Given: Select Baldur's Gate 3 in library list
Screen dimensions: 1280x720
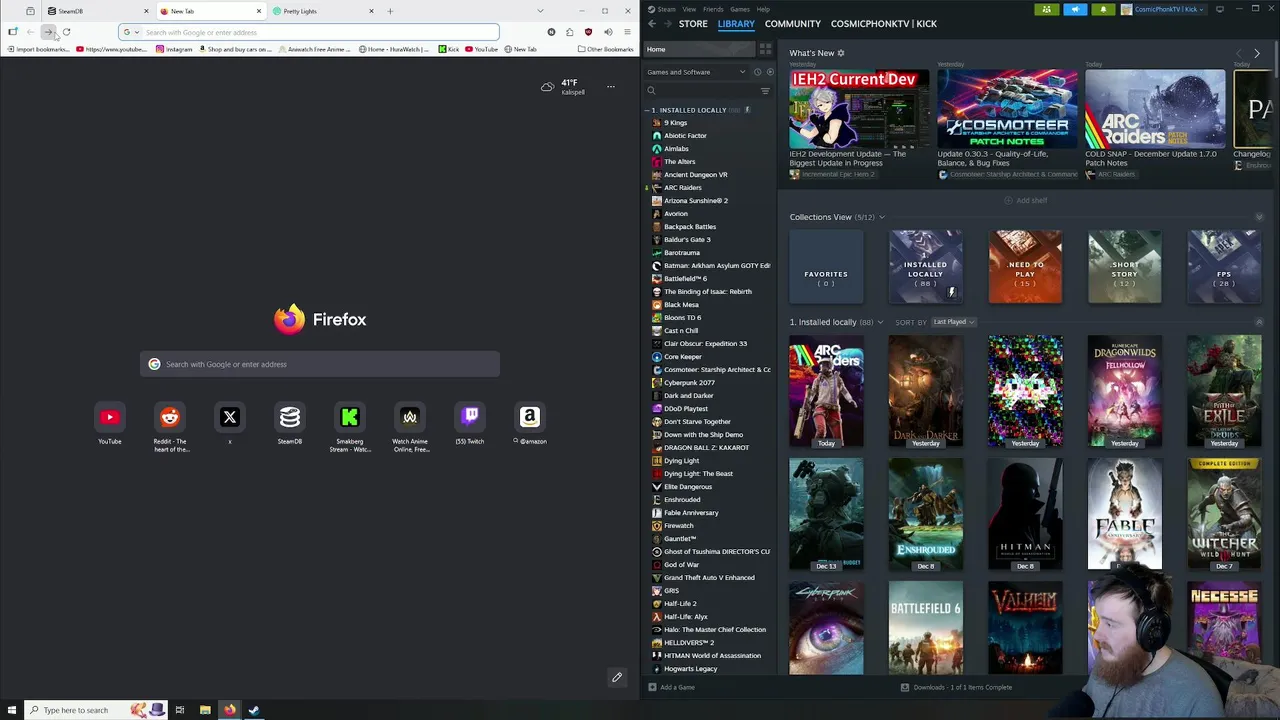Looking at the screenshot, I should [687, 240].
